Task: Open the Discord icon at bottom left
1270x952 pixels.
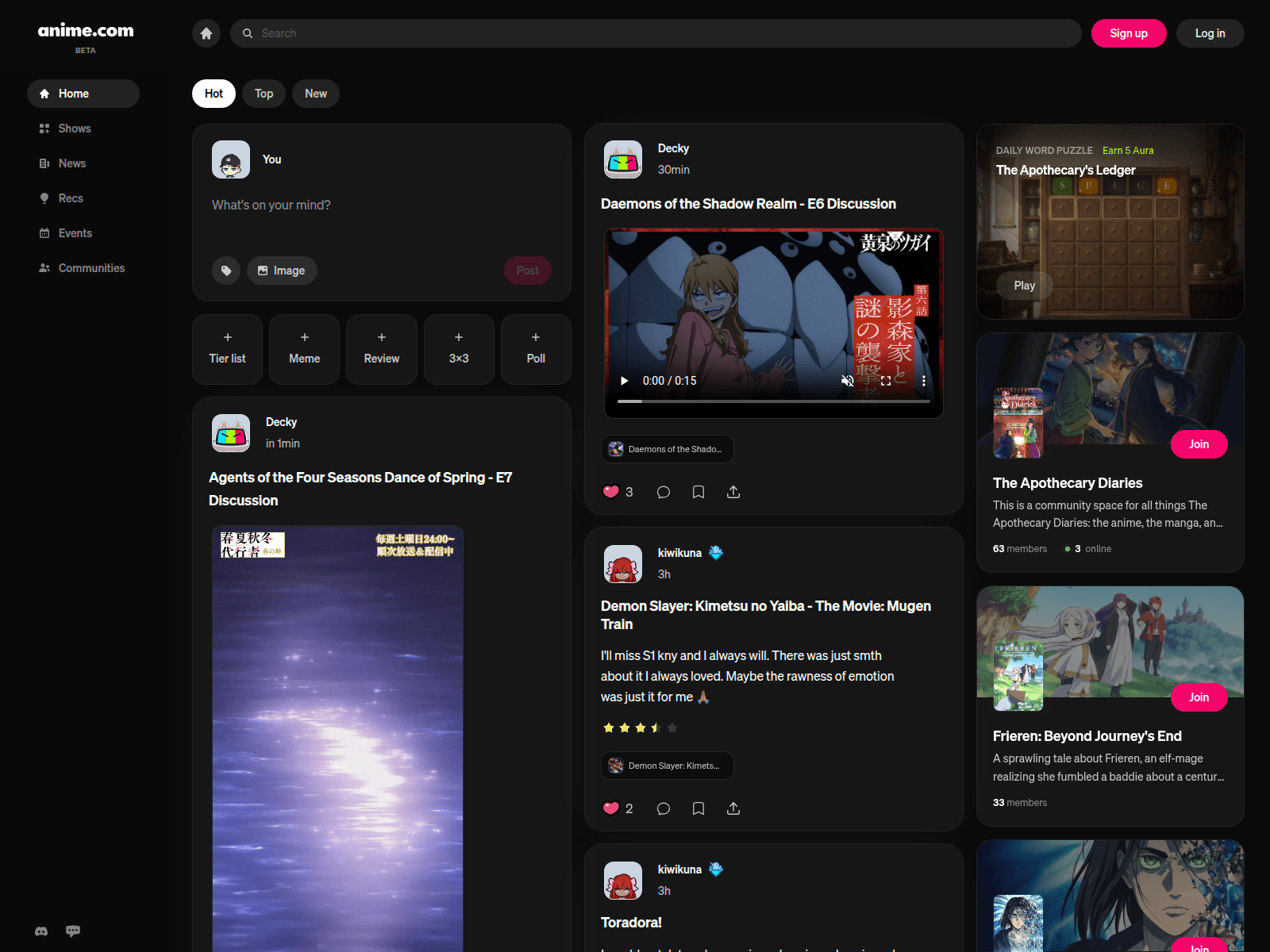Action: click(41, 931)
